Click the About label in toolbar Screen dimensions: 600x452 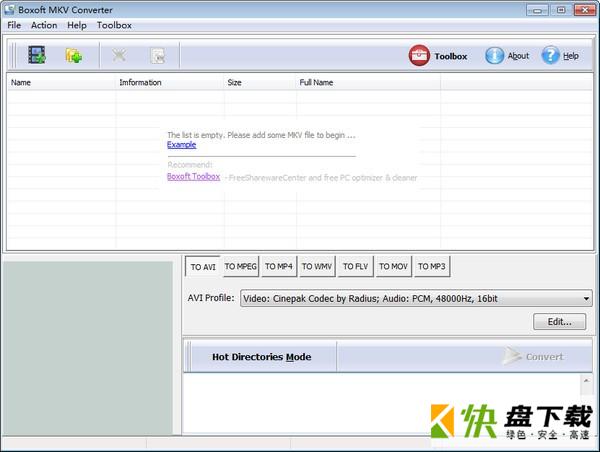(518, 56)
